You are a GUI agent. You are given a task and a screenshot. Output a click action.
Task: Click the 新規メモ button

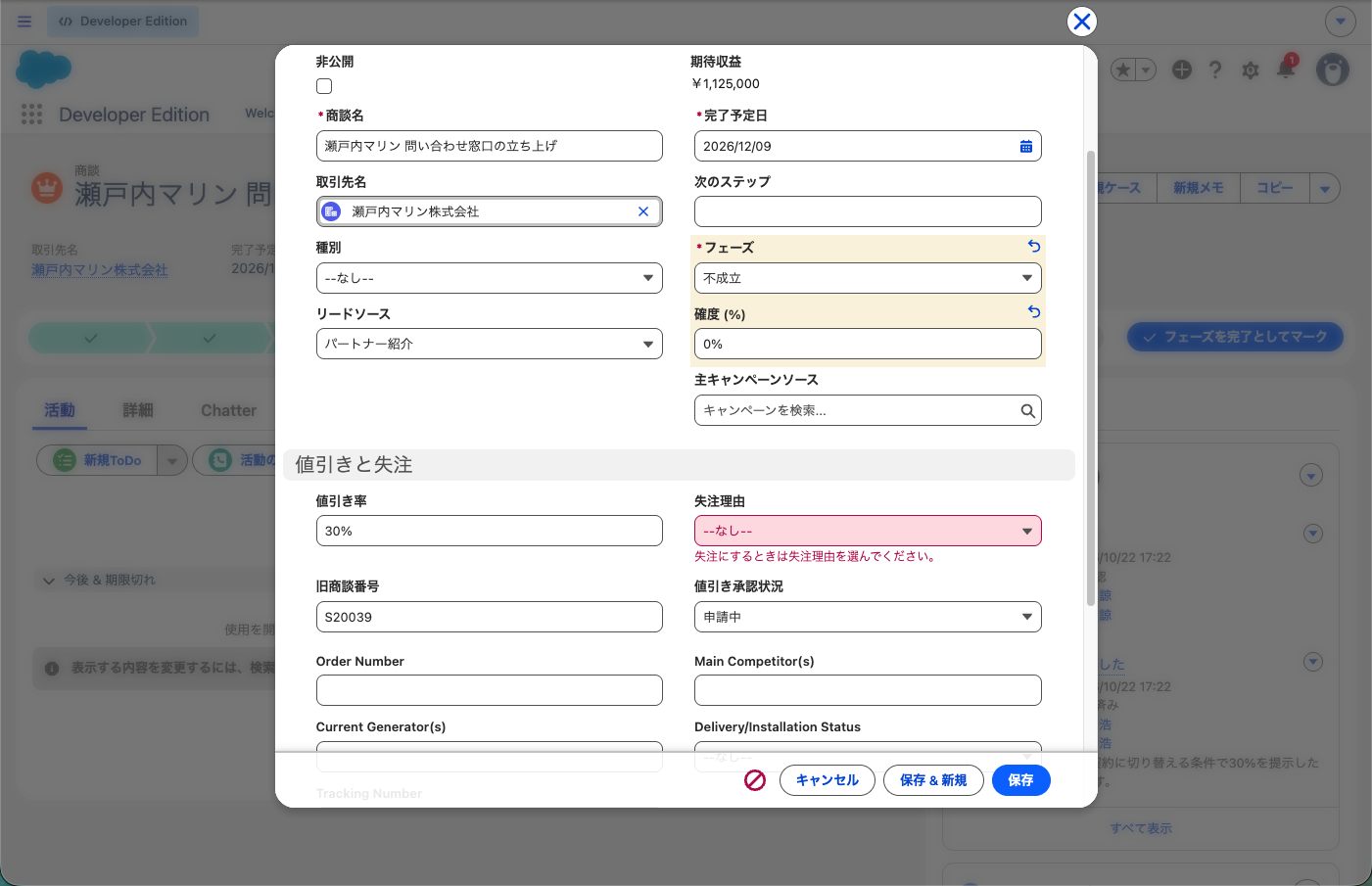1199,188
